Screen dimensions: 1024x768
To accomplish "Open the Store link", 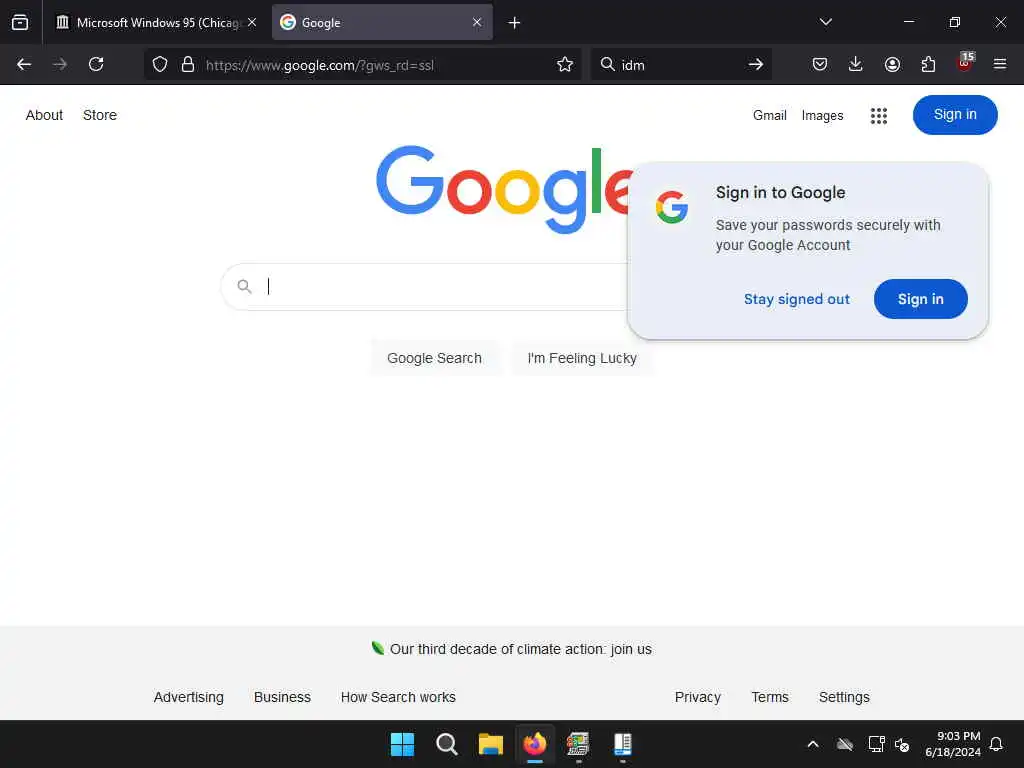I will [100, 115].
